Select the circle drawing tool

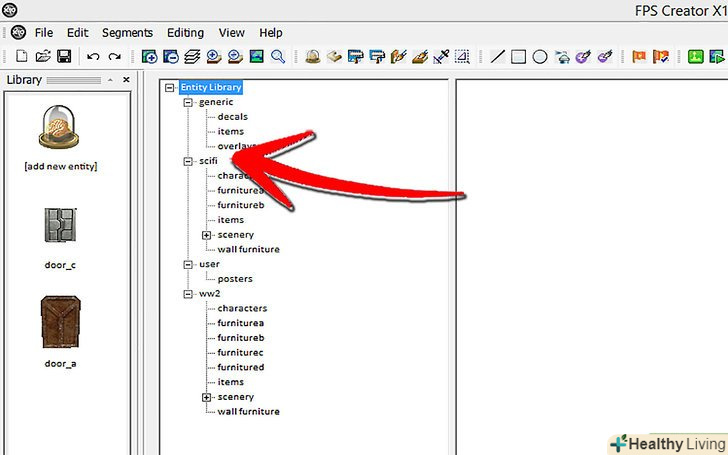click(540, 57)
